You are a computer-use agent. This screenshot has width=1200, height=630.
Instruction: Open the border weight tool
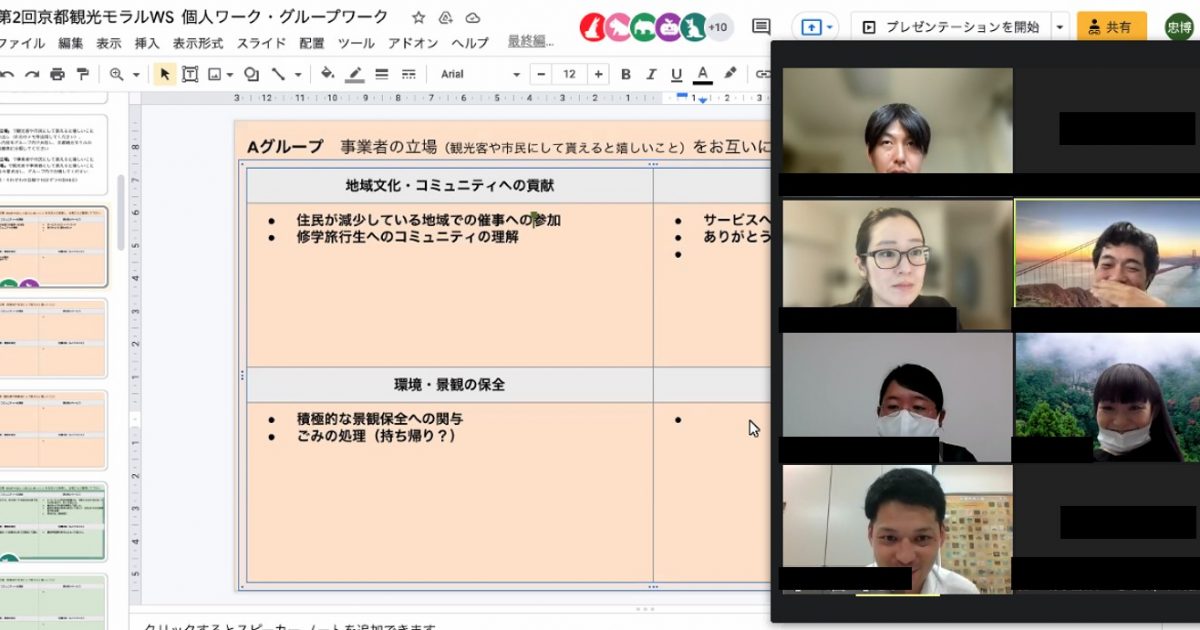[x=381, y=74]
